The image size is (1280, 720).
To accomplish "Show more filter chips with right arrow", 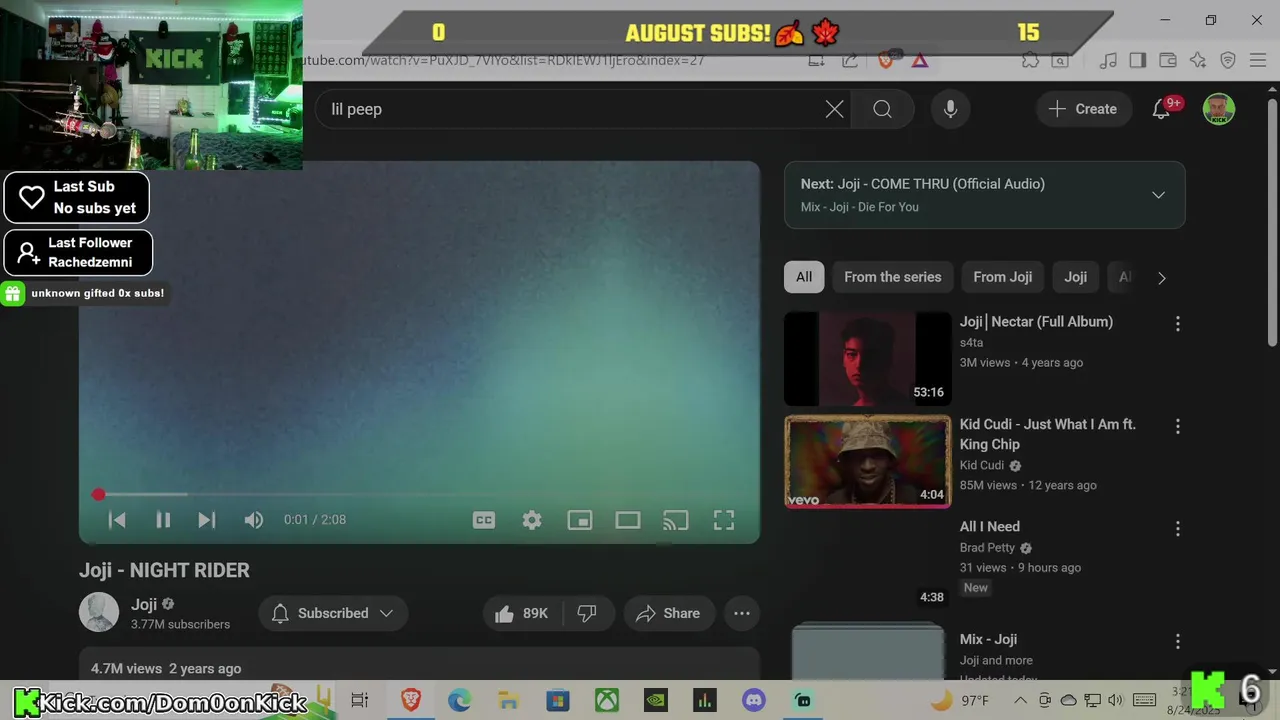I will click(x=1161, y=278).
